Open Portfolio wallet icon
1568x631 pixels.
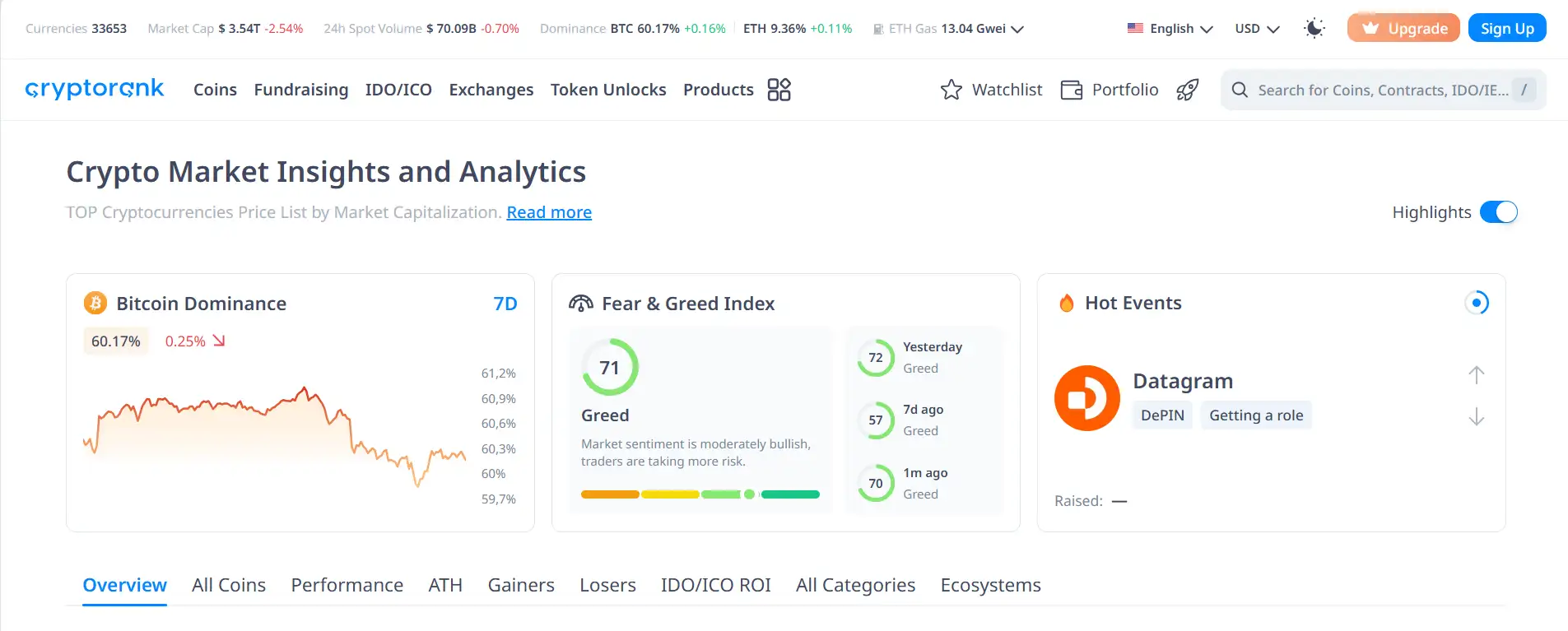(x=1071, y=90)
